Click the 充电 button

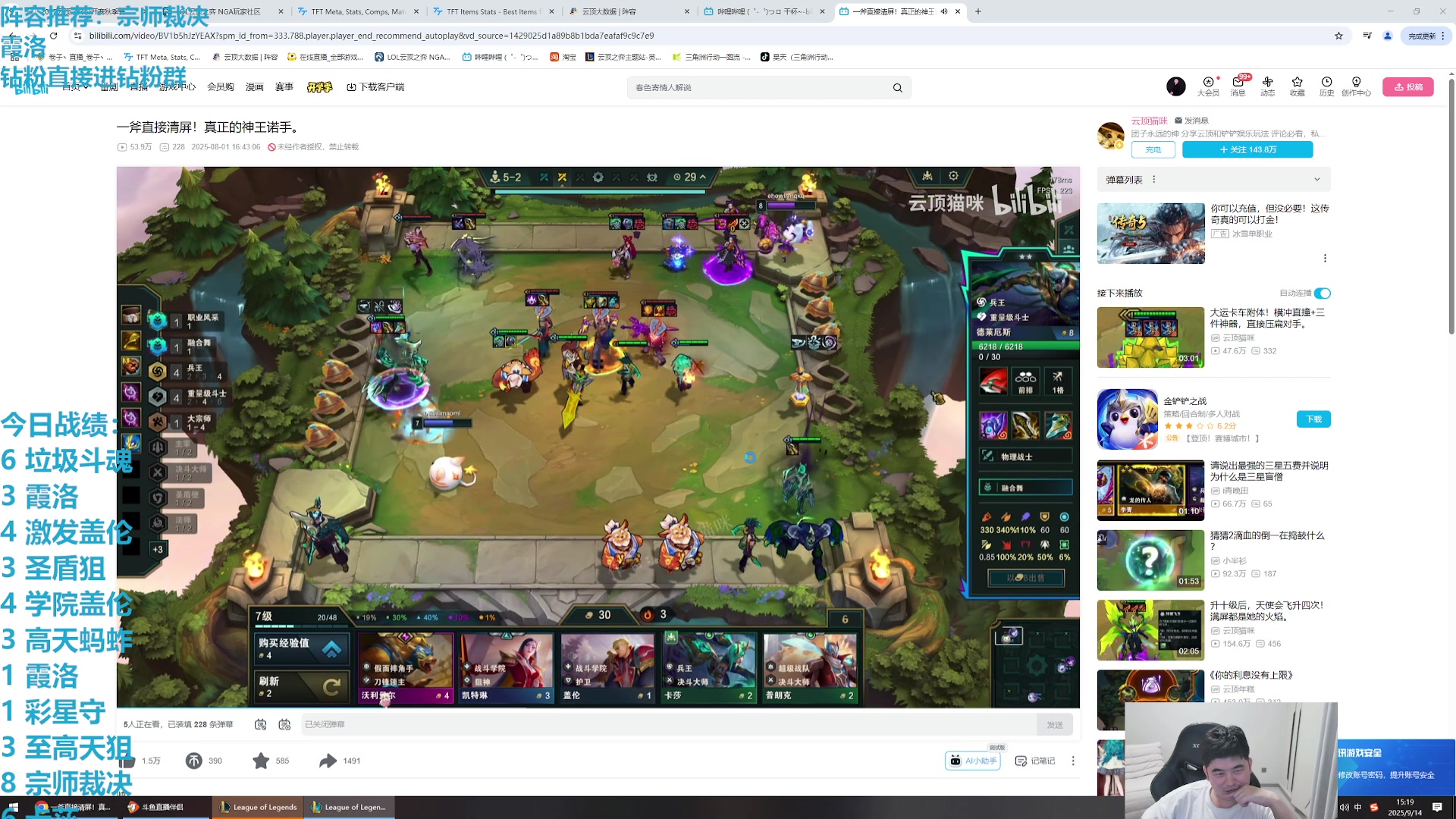click(x=1153, y=150)
